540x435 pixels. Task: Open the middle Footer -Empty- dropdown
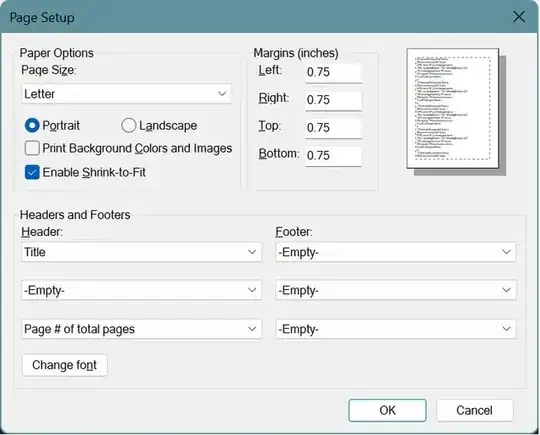(x=395, y=290)
